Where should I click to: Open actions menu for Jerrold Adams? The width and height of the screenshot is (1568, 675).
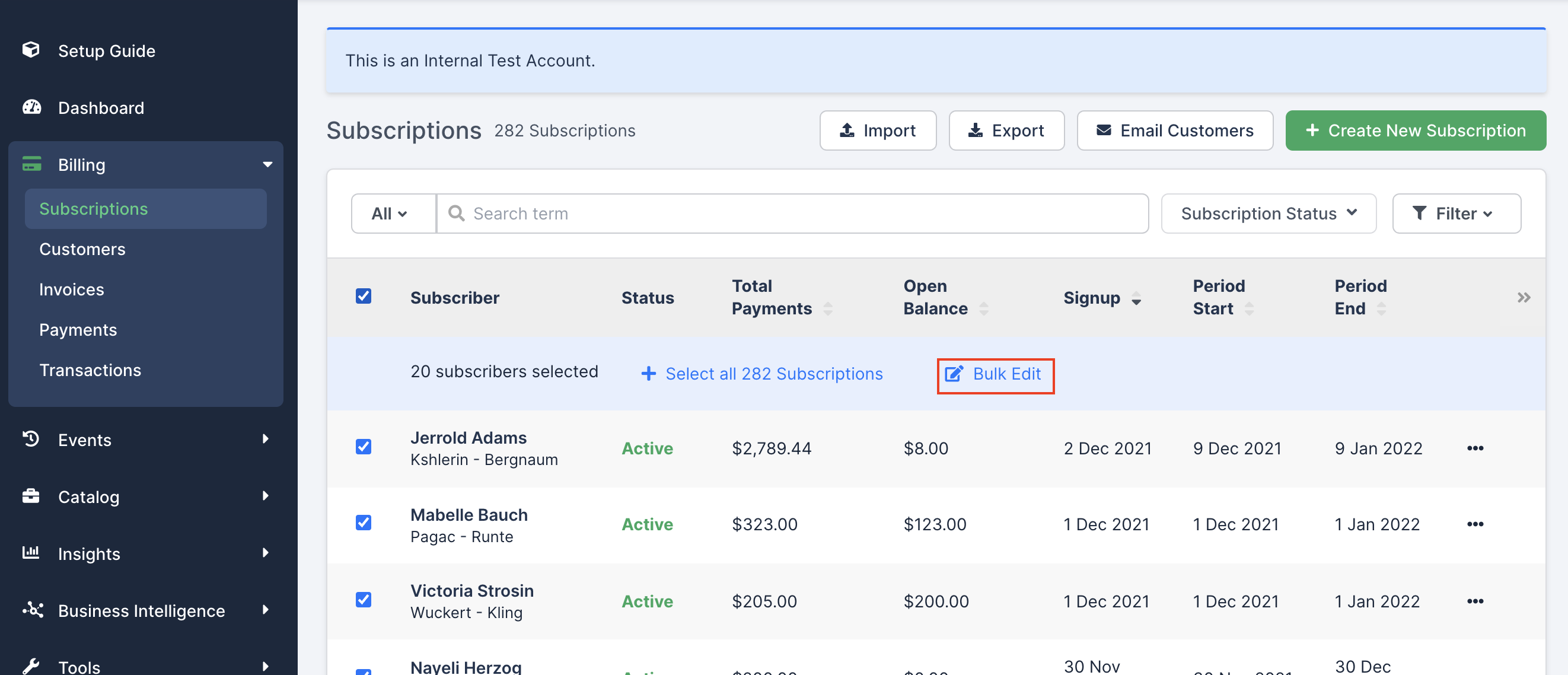[x=1475, y=448]
